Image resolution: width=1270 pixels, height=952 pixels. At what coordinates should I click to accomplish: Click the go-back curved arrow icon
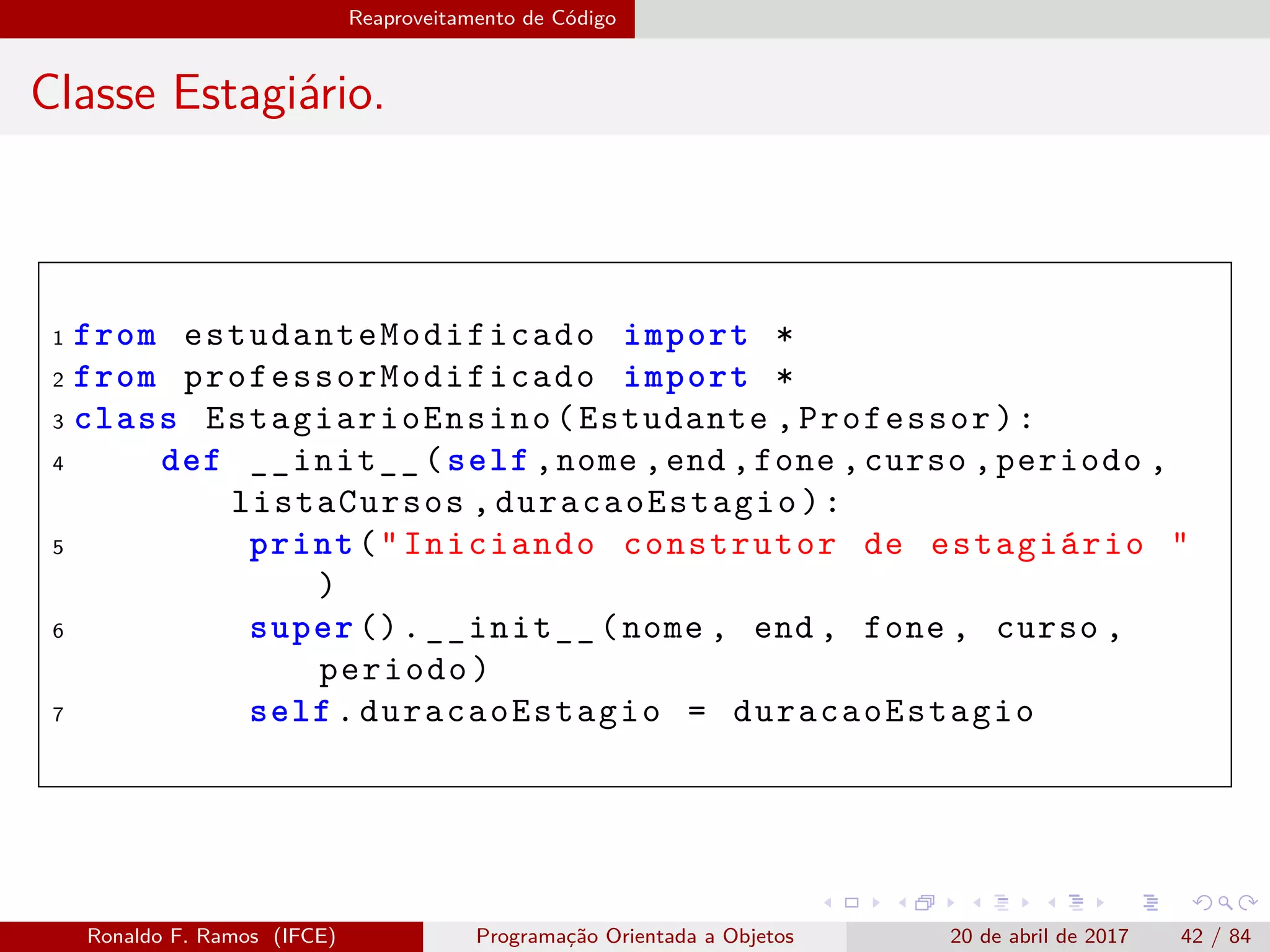(x=1202, y=902)
